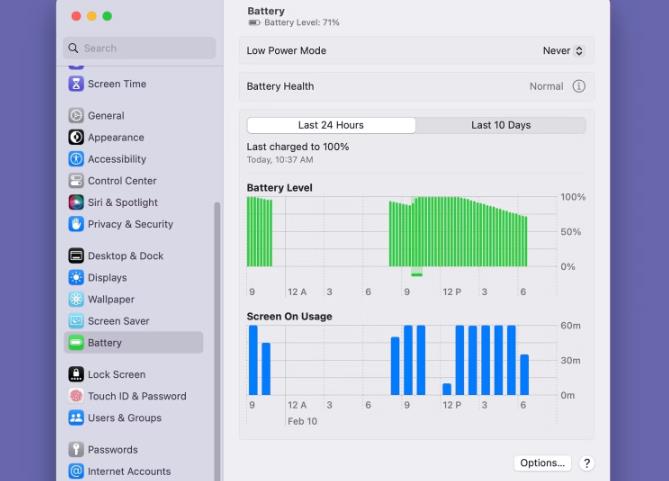Click the Displays sun icon
This screenshot has width=669, height=481.
click(x=76, y=277)
